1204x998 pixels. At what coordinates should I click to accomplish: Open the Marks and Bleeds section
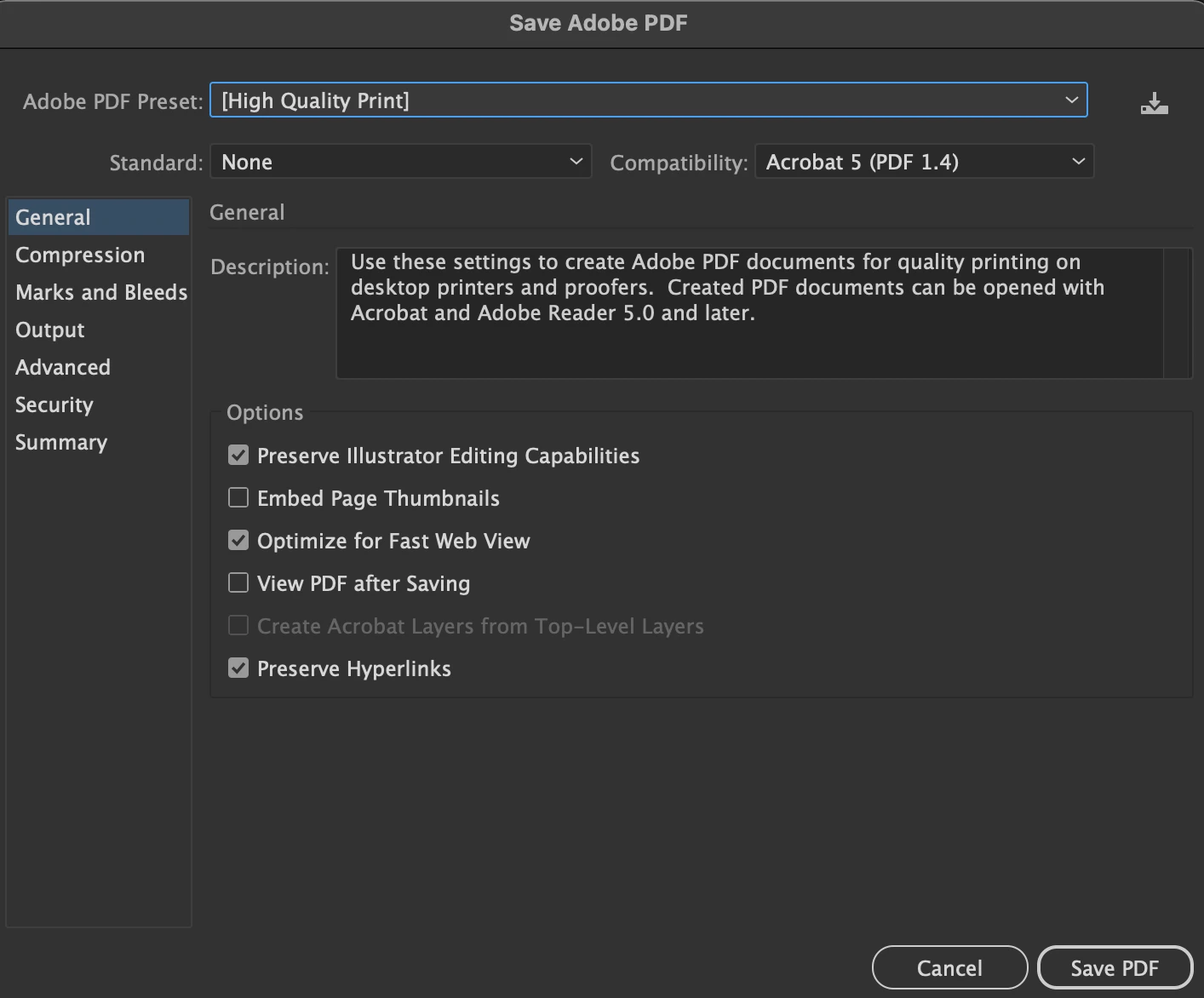coord(98,292)
